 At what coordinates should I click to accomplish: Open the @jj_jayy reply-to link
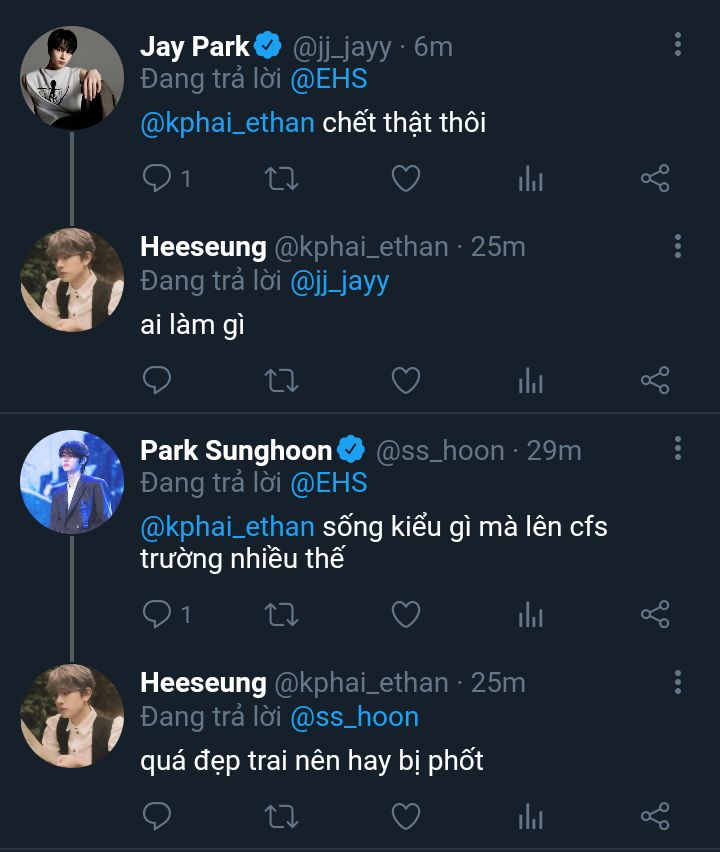pyautogui.click(x=339, y=281)
